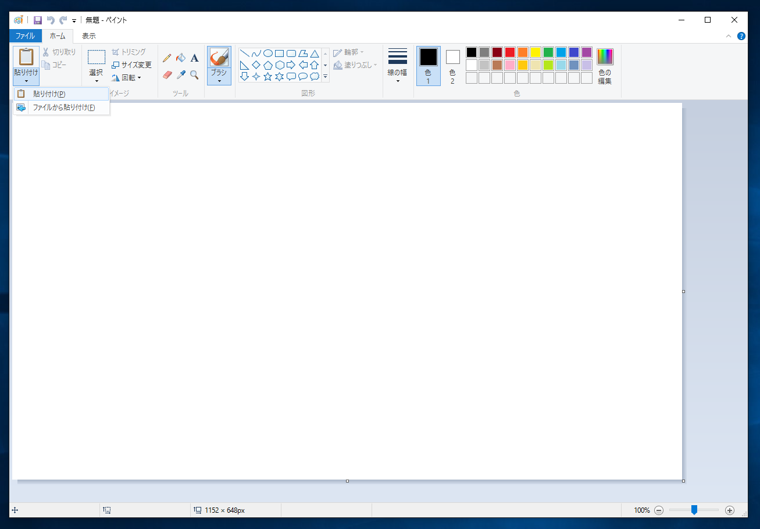The image size is (760, 529).
Task: Click the zoom out minus button
Action: (659, 510)
